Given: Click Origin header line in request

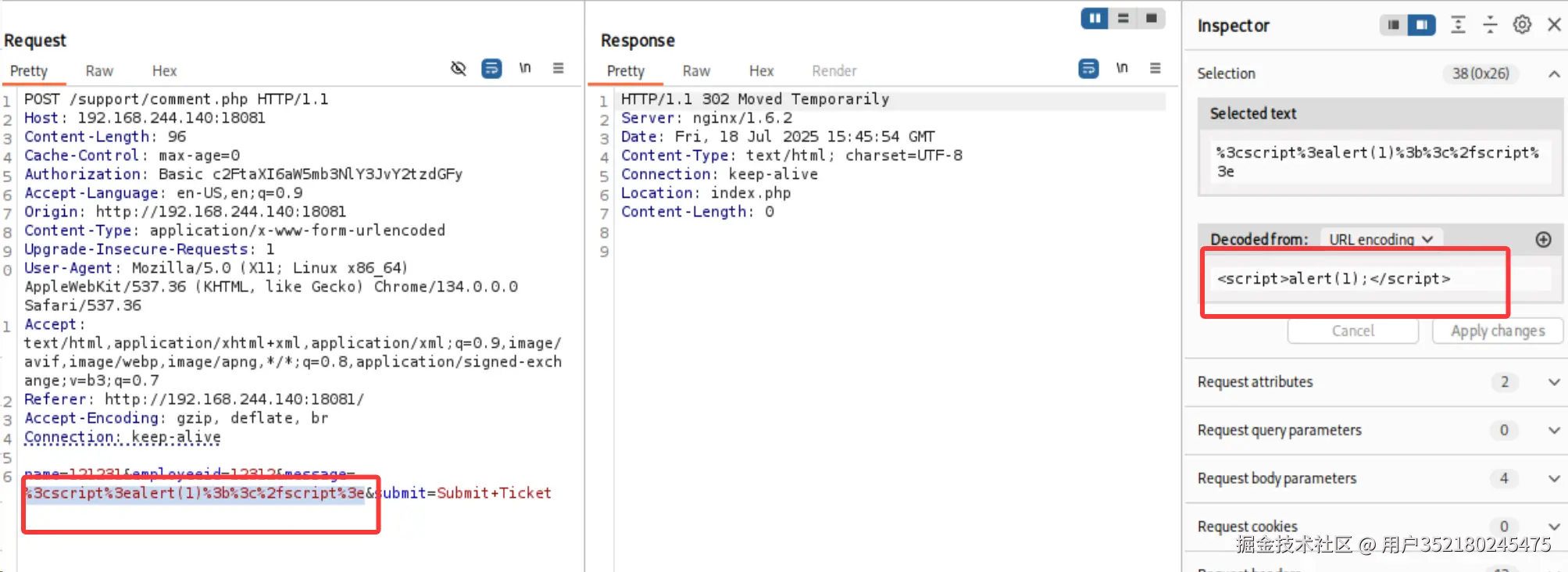Looking at the screenshot, I should tap(184, 212).
